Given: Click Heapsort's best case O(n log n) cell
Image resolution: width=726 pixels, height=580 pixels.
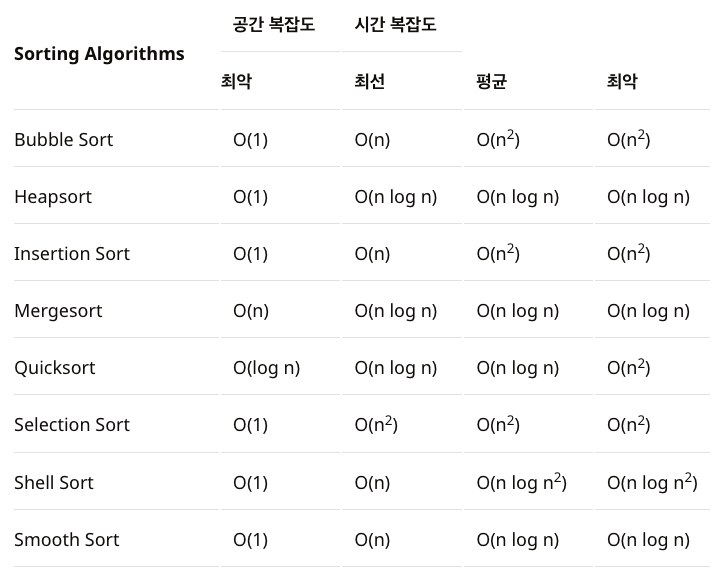Looking at the screenshot, I should coord(396,198).
